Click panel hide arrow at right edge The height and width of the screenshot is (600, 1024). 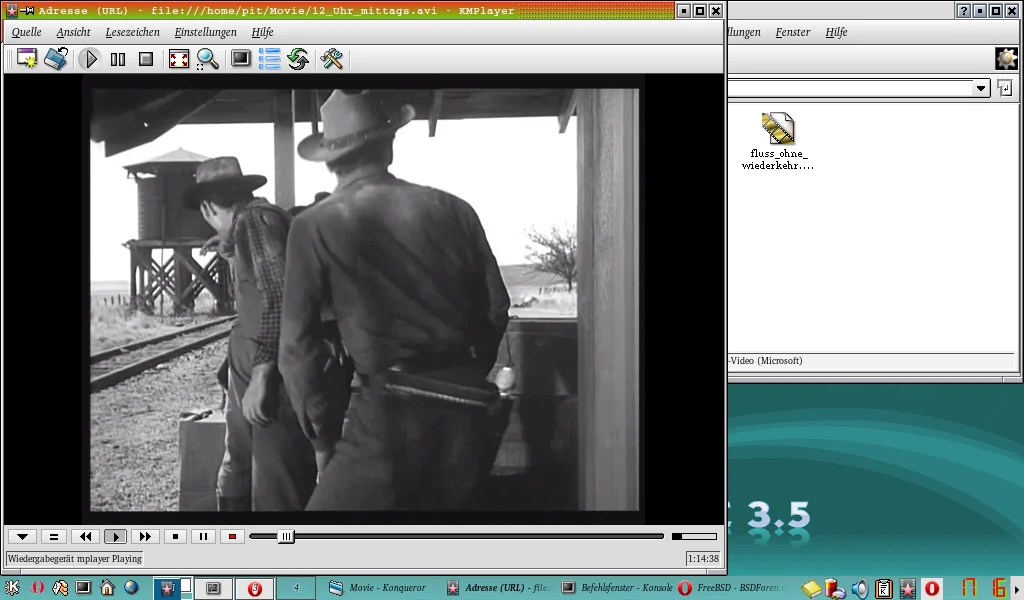(x=1017, y=588)
